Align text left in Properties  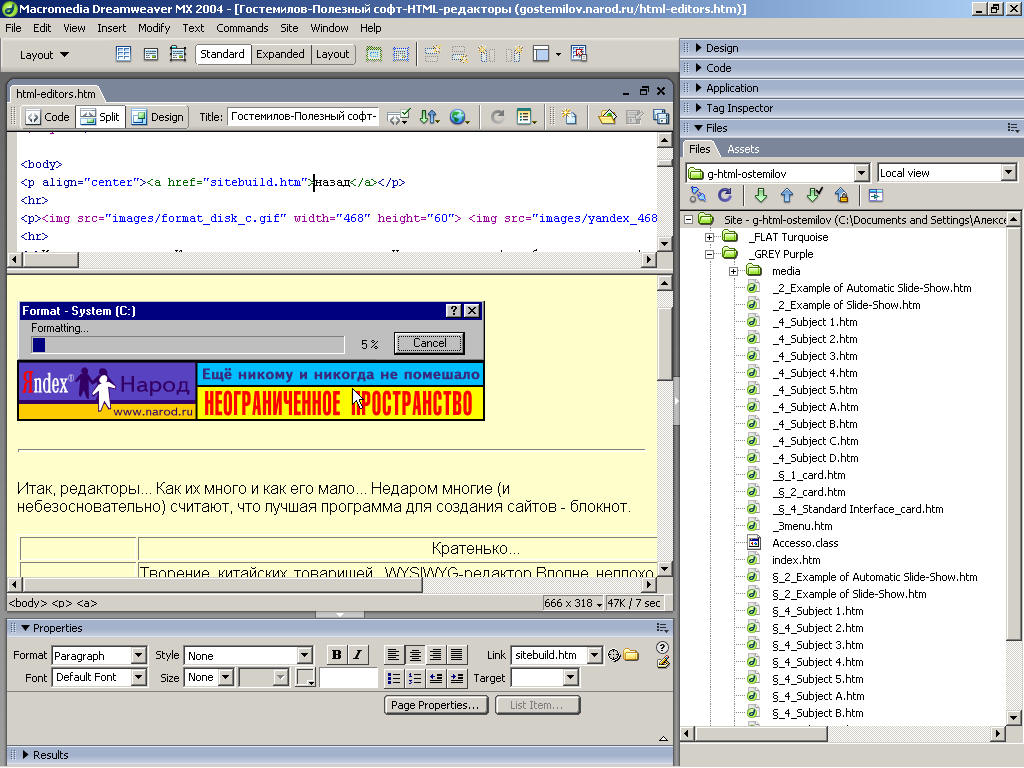(393, 654)
